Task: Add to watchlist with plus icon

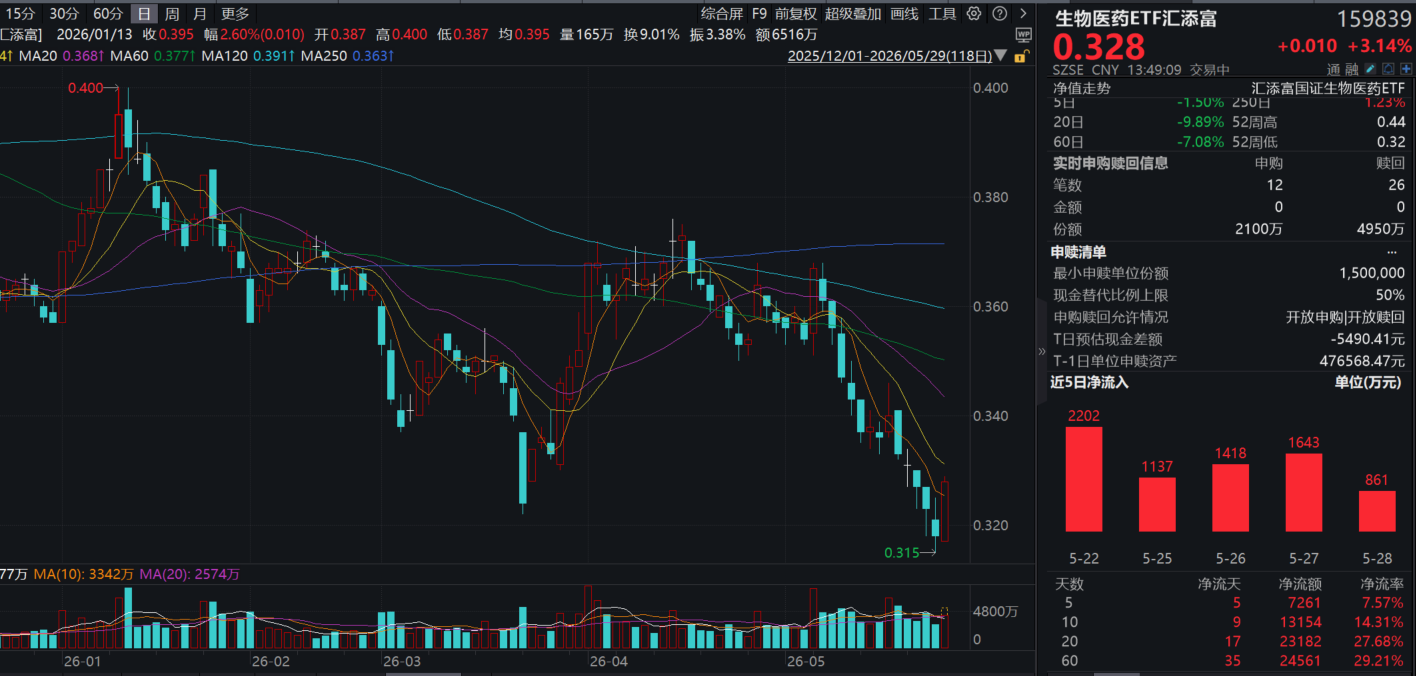Action: (1406, 69)
